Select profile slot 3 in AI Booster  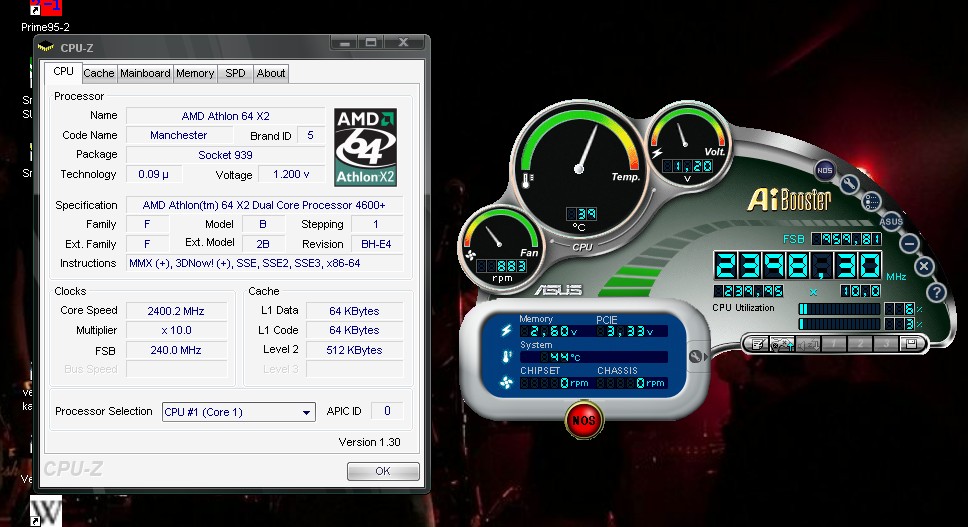pyautogui.click(x=885, y=344)
